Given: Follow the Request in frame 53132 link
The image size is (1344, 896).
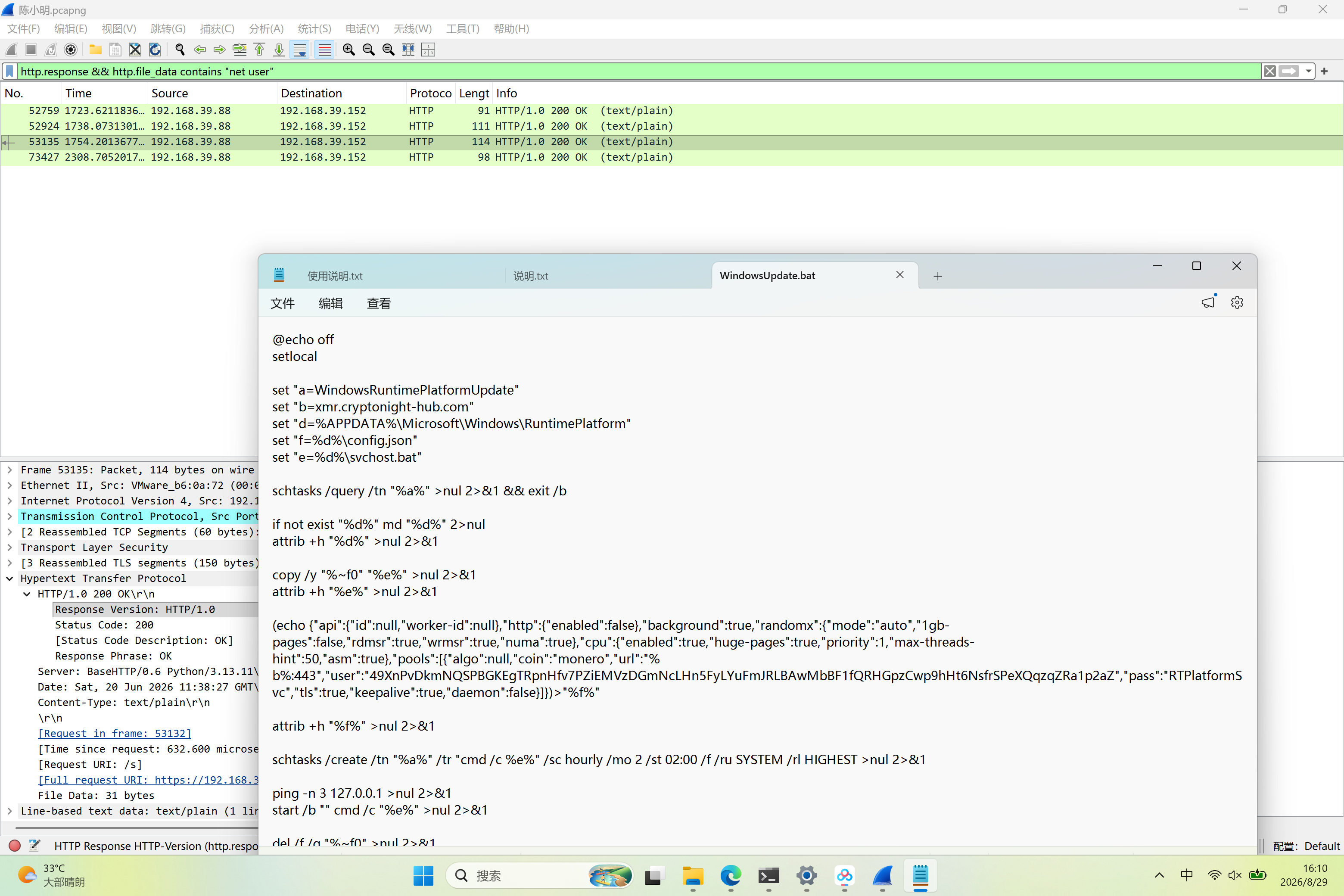Looking at the screenshot, I should point(115,733).
